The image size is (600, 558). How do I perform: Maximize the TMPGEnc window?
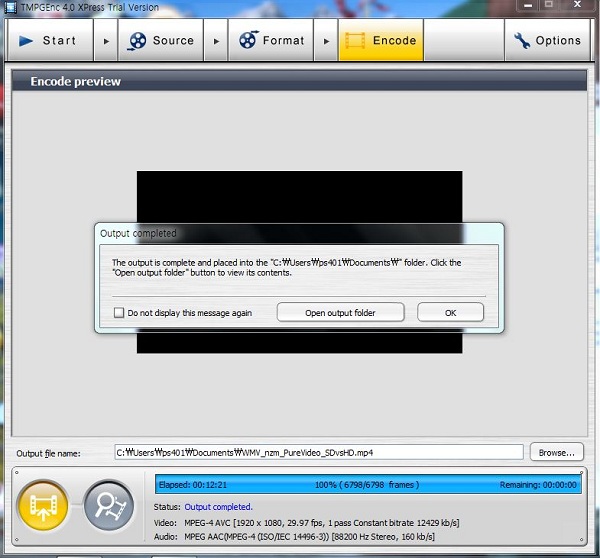coord(549,5)
